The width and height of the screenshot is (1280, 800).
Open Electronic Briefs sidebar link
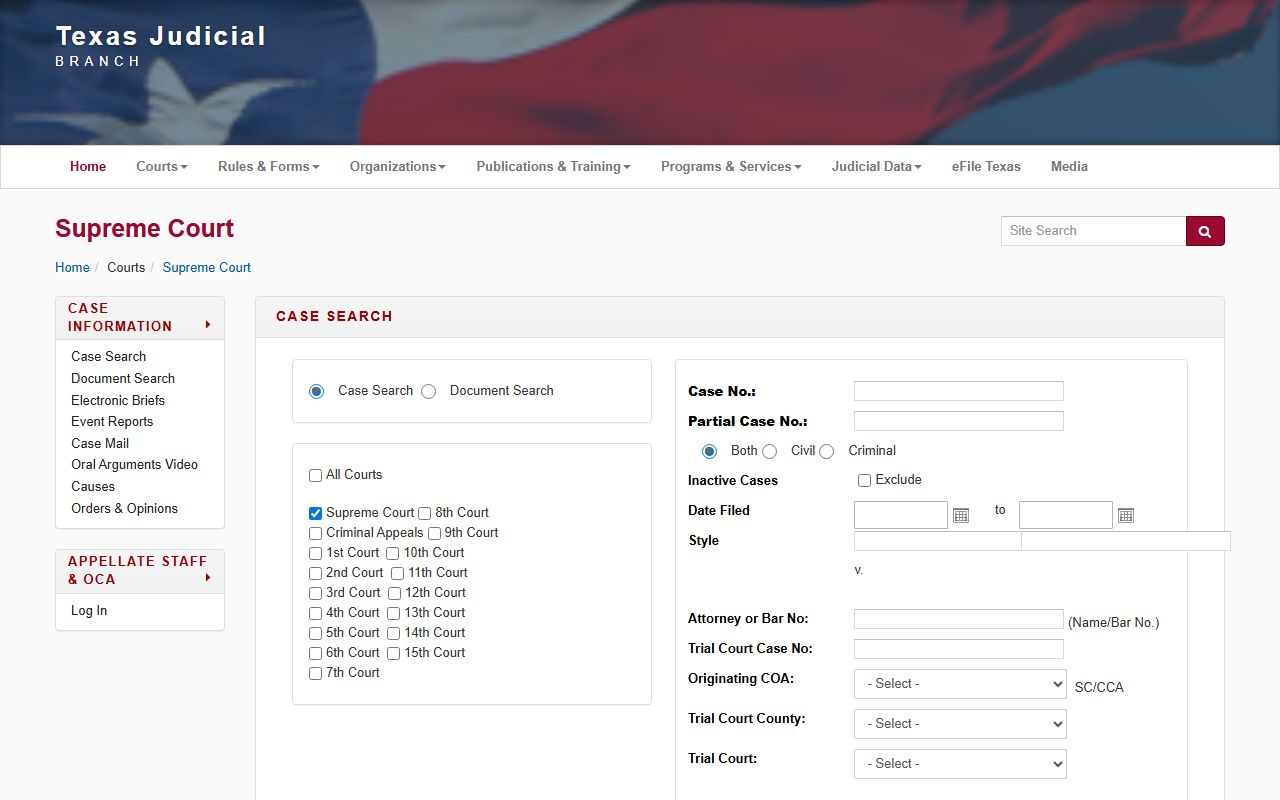pyautogui.click(x=118, y=401)
